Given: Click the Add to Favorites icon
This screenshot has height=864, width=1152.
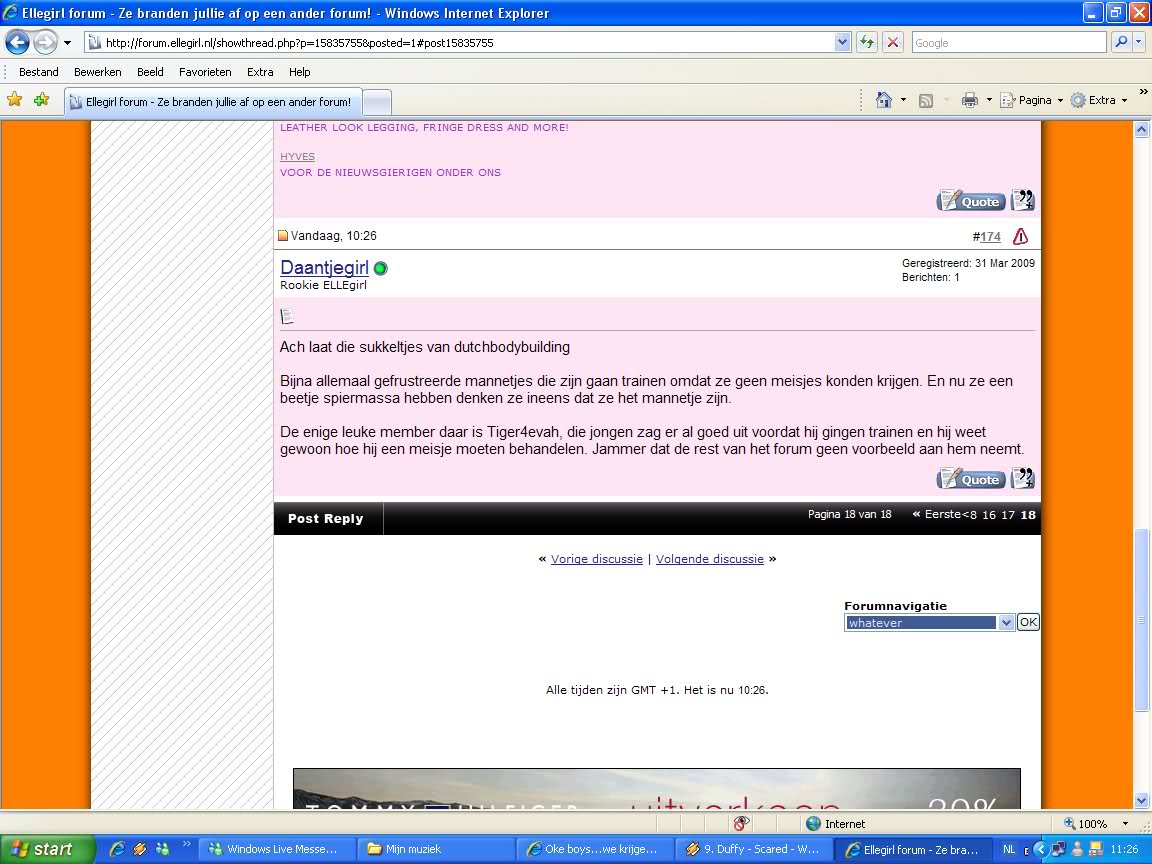Looking at the screenshot, I should click(x=41, y=100).
